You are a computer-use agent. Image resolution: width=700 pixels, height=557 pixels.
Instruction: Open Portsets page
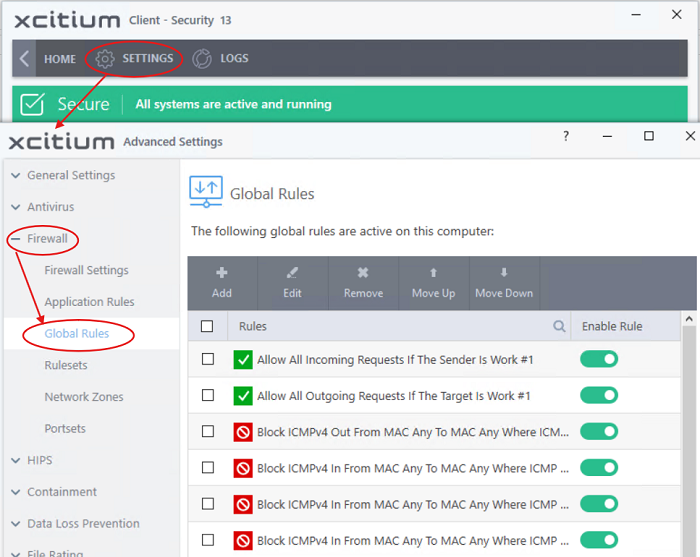click(x=65, y=429)
